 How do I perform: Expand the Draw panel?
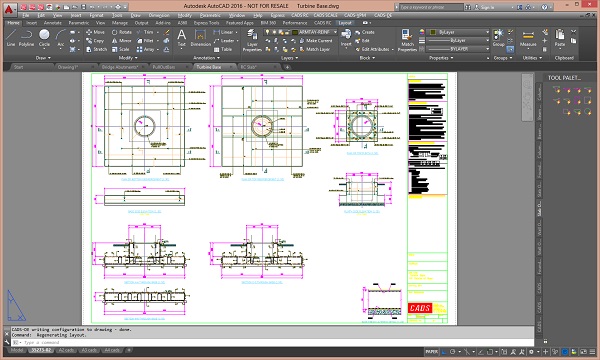pos(43,58)
